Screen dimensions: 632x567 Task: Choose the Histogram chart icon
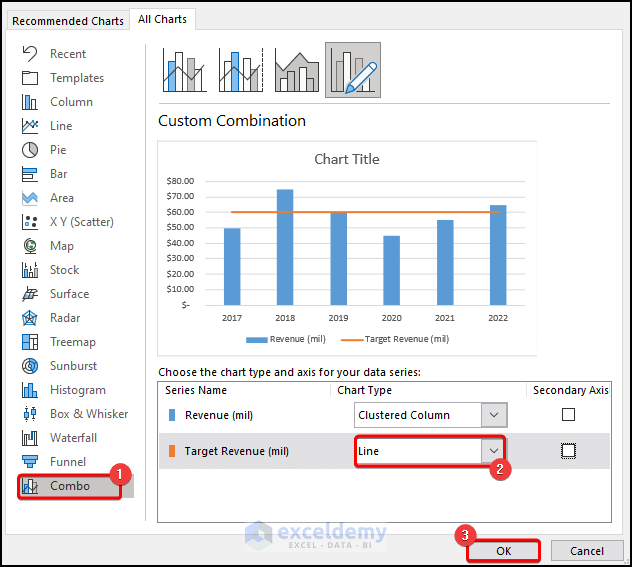point(30,390)
